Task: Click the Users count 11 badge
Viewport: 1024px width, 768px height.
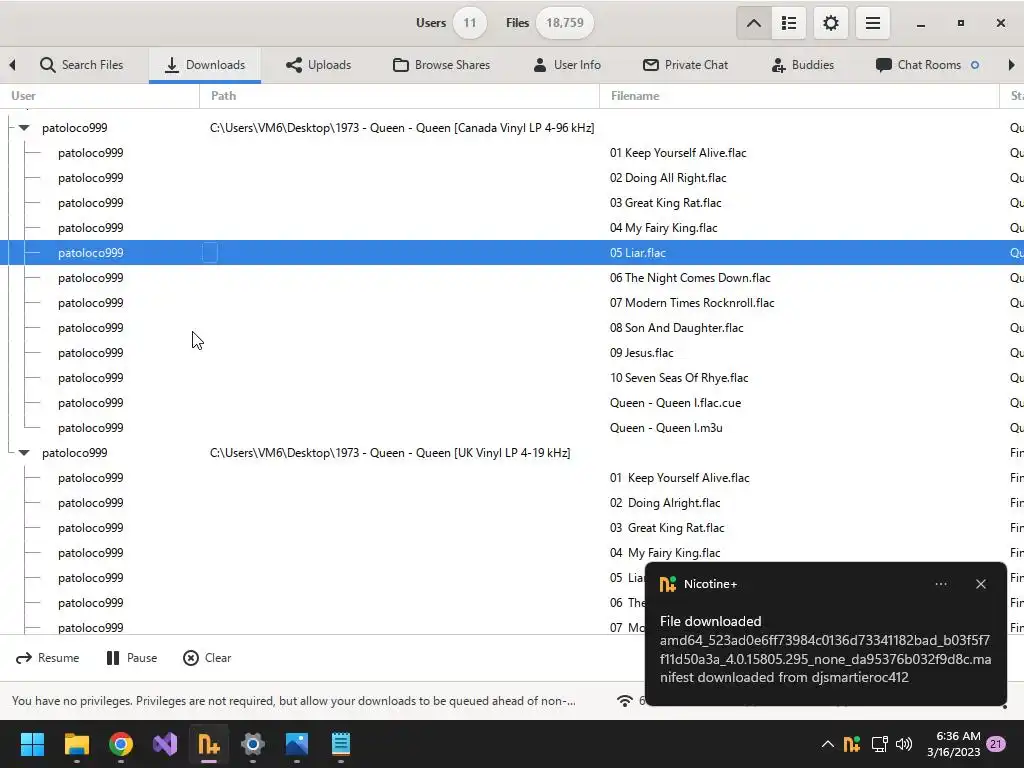Action: coord(470,23)
